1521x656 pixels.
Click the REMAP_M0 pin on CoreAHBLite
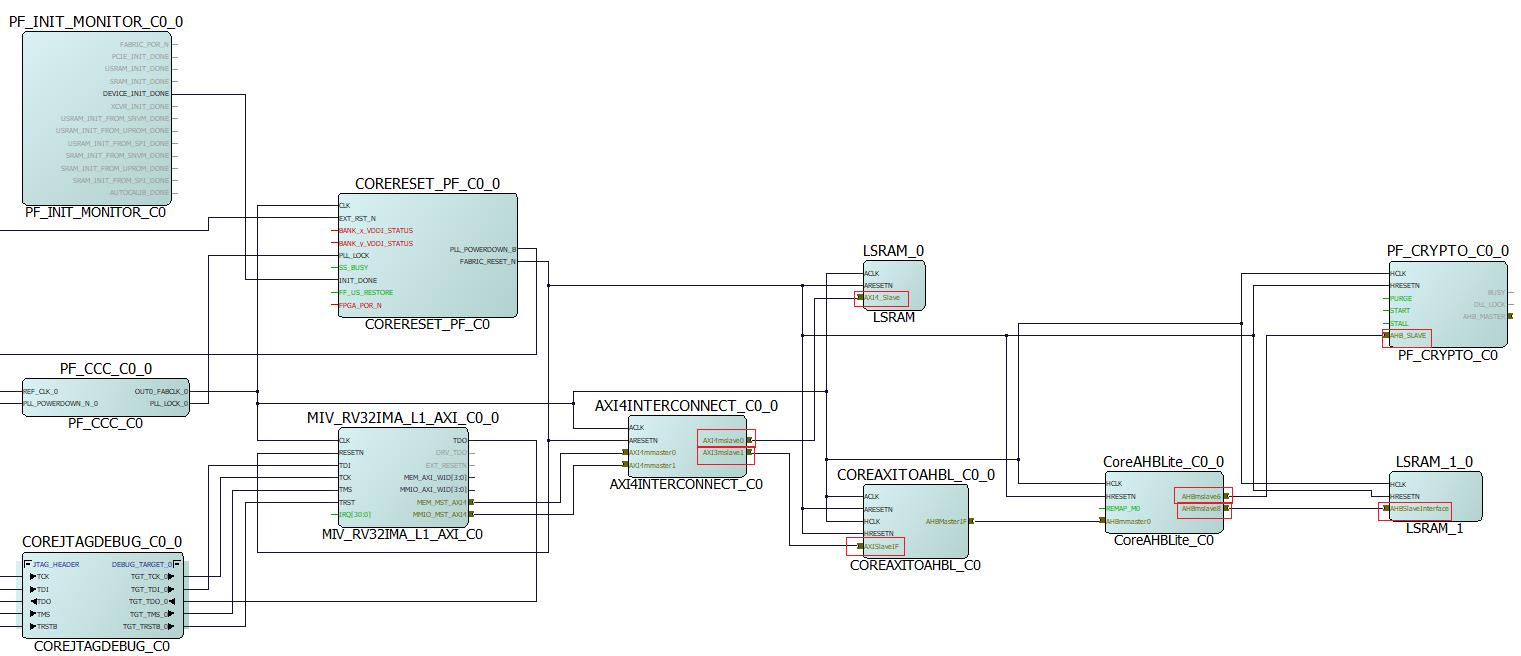(x=1122, y=508)
